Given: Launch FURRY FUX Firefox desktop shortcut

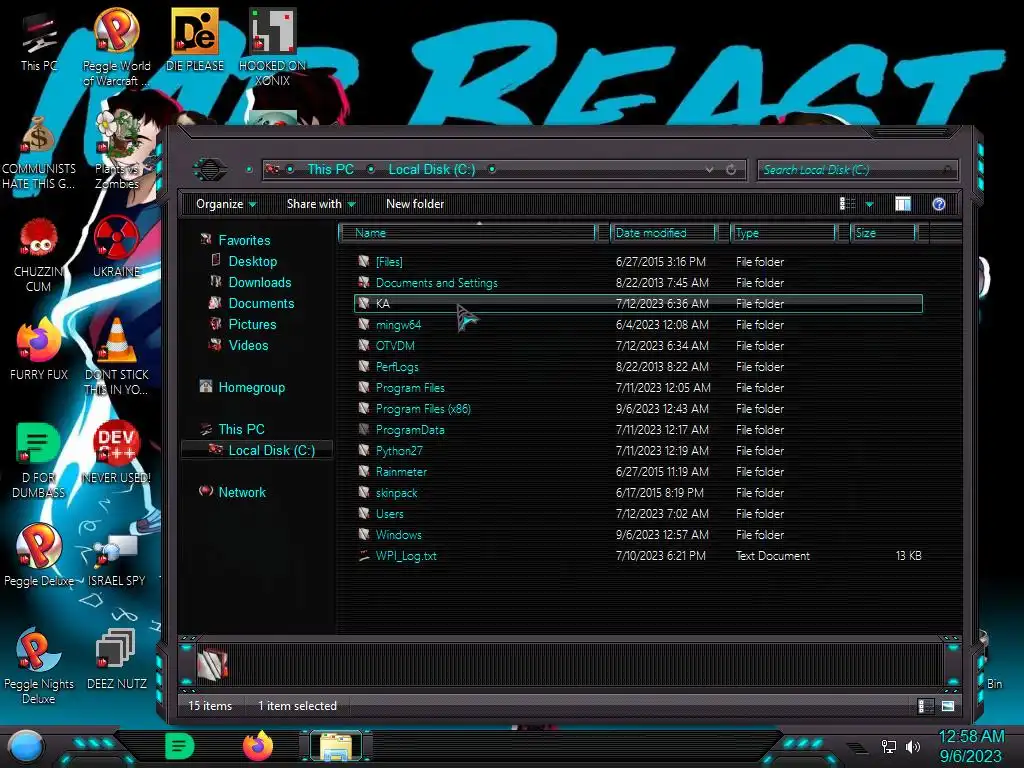Looking at the screenshot, I should [39, 349].
